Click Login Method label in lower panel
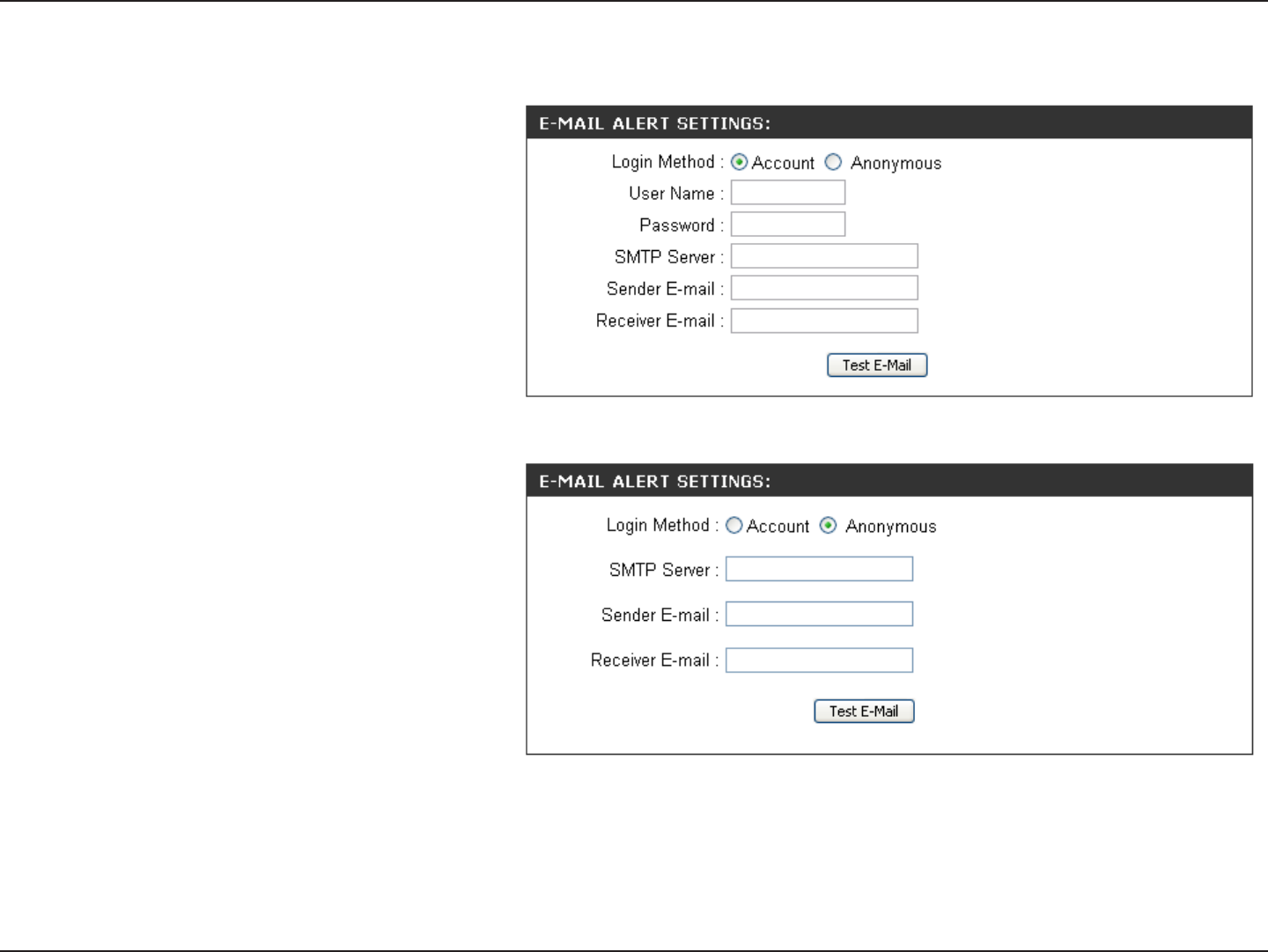Image resolution: width=1268 pixels, height=952 pixels. pos(662,526)
